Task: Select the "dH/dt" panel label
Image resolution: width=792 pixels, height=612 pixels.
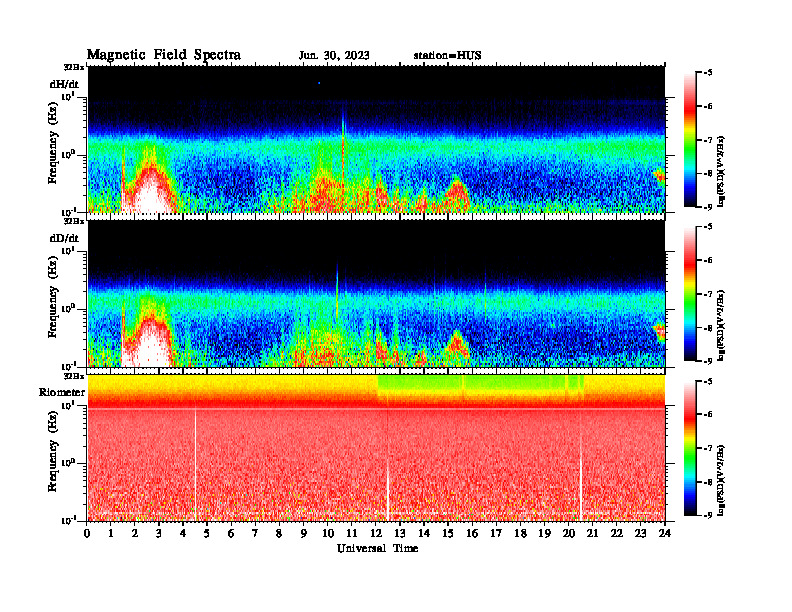Action: (64, 84)
